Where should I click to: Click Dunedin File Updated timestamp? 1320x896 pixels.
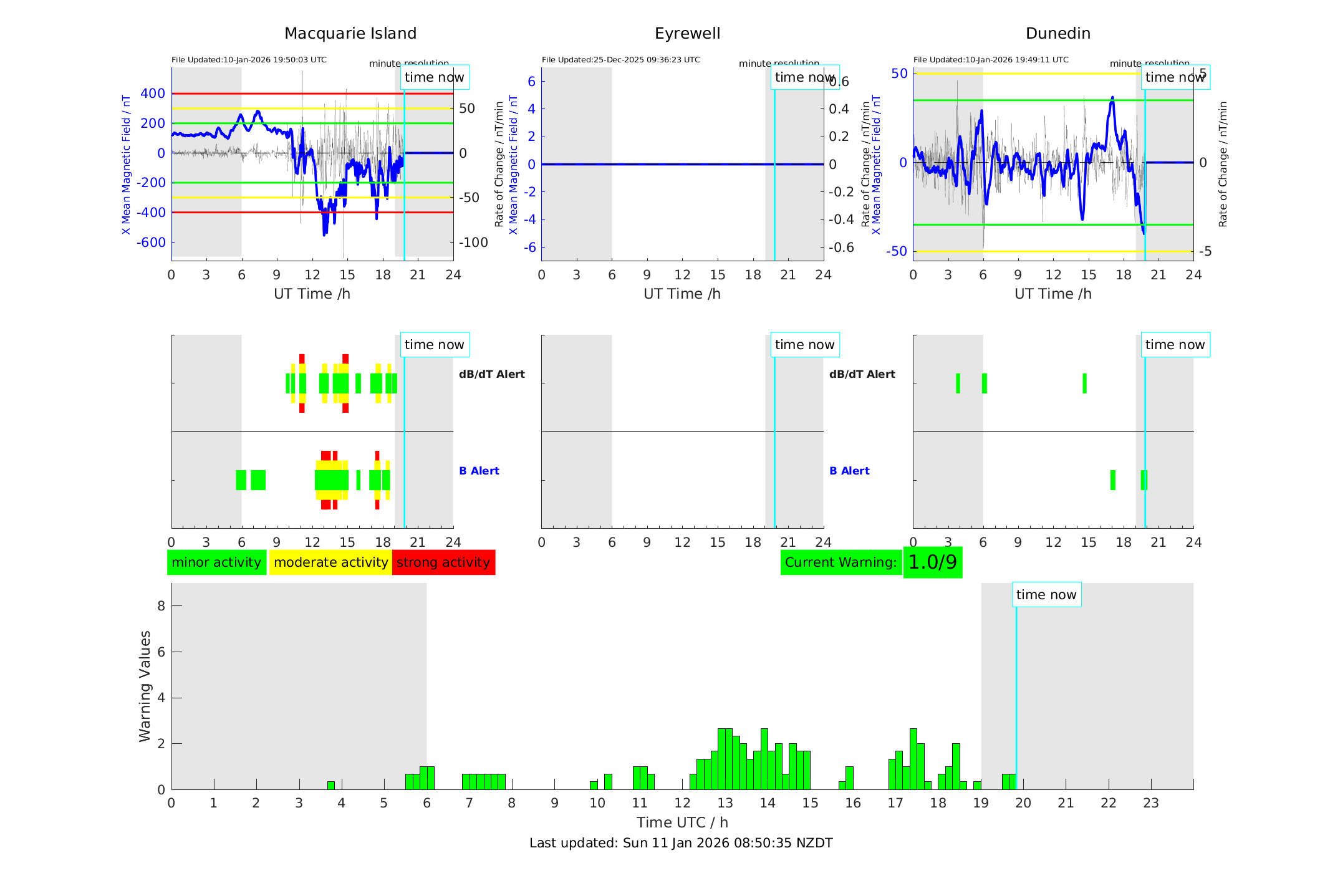coord(990,60)
